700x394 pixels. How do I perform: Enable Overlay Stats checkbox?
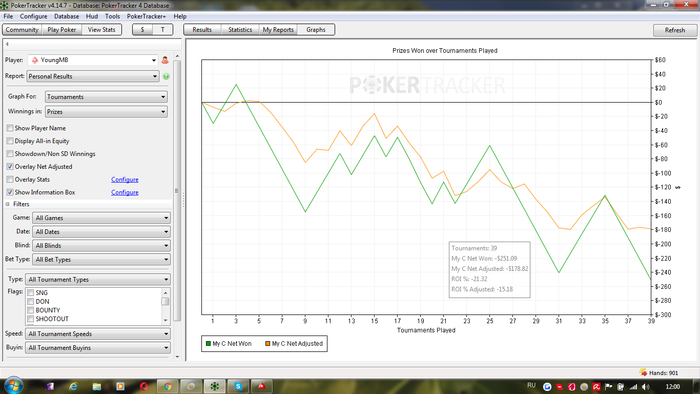[10, 179]
